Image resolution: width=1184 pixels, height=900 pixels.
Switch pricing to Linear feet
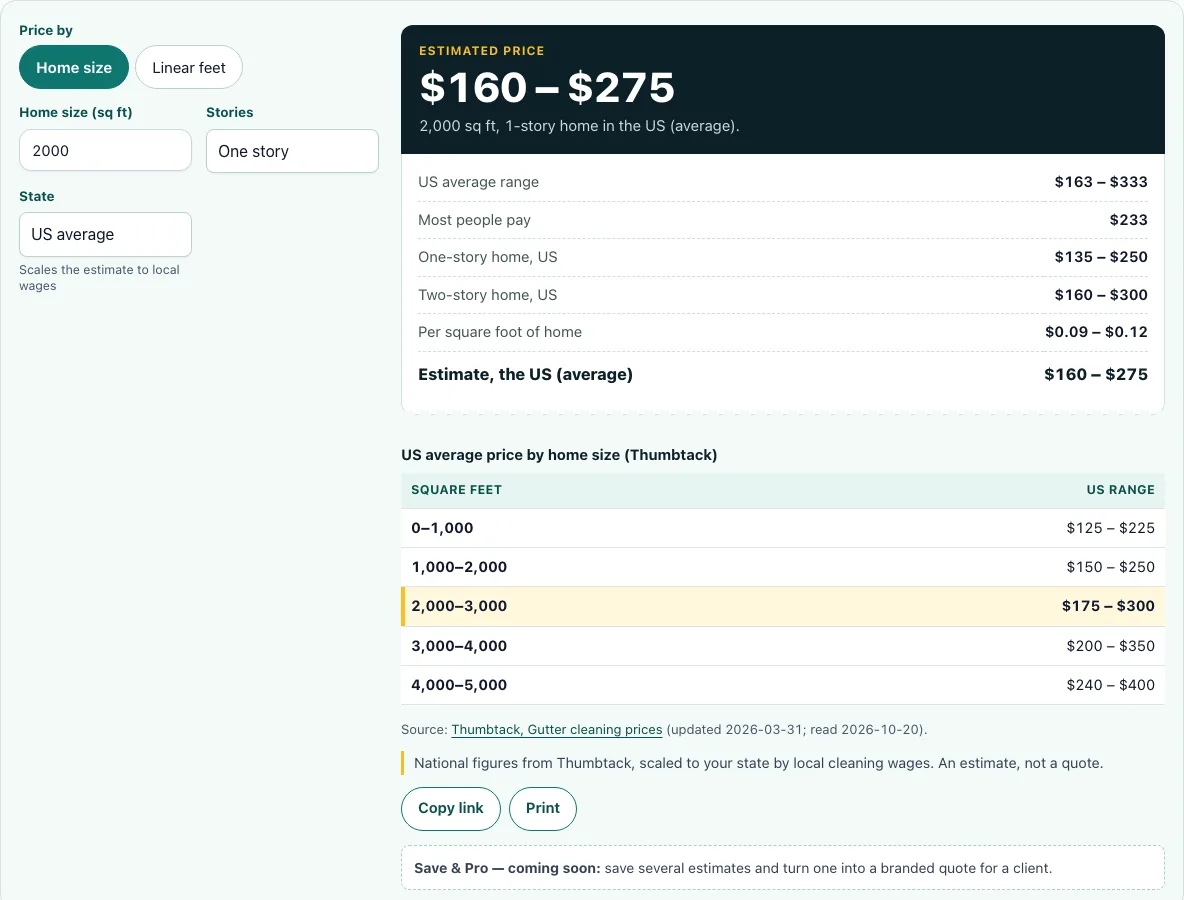[189, 67]
